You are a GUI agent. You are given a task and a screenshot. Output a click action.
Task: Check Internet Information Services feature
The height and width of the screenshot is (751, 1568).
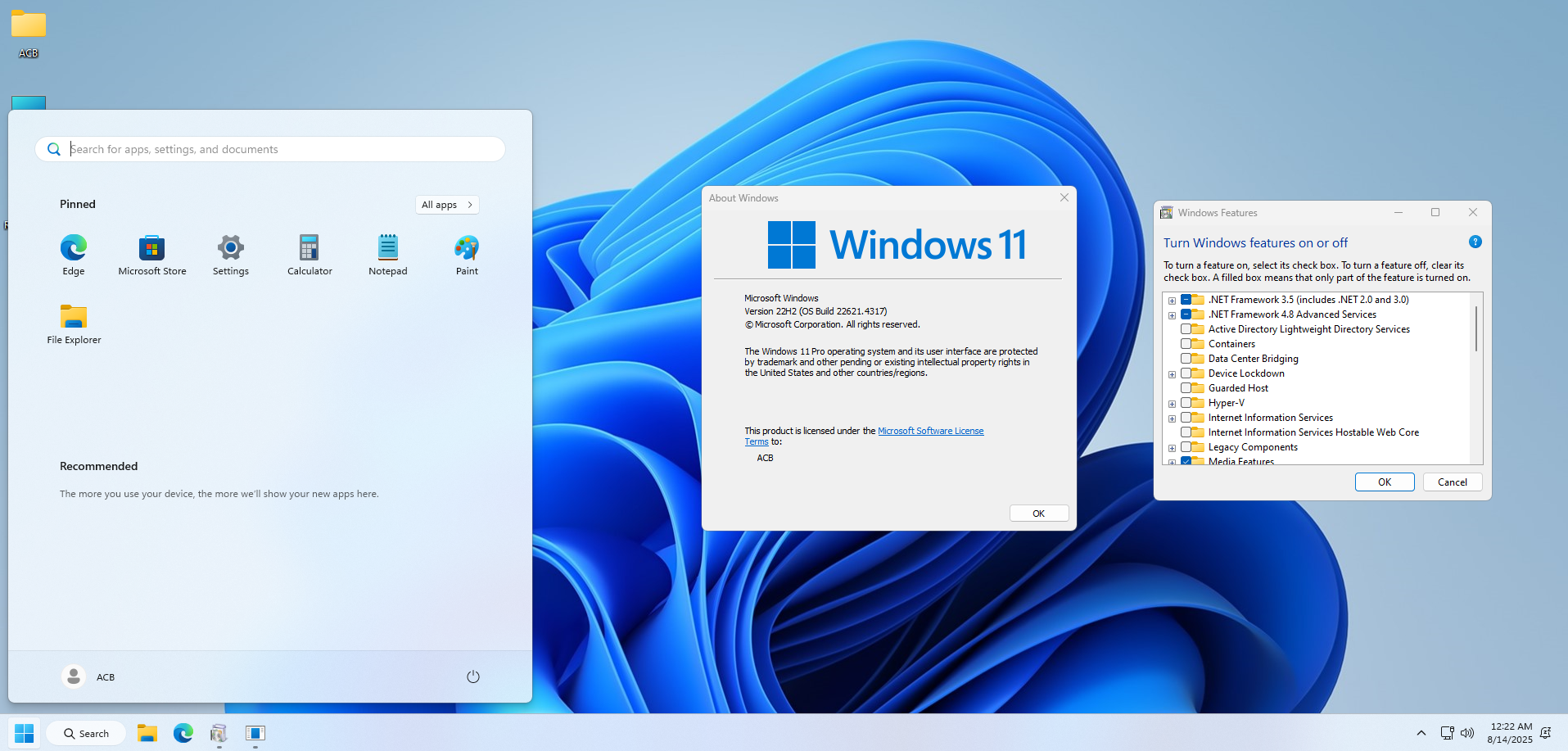click(1186, 418)
